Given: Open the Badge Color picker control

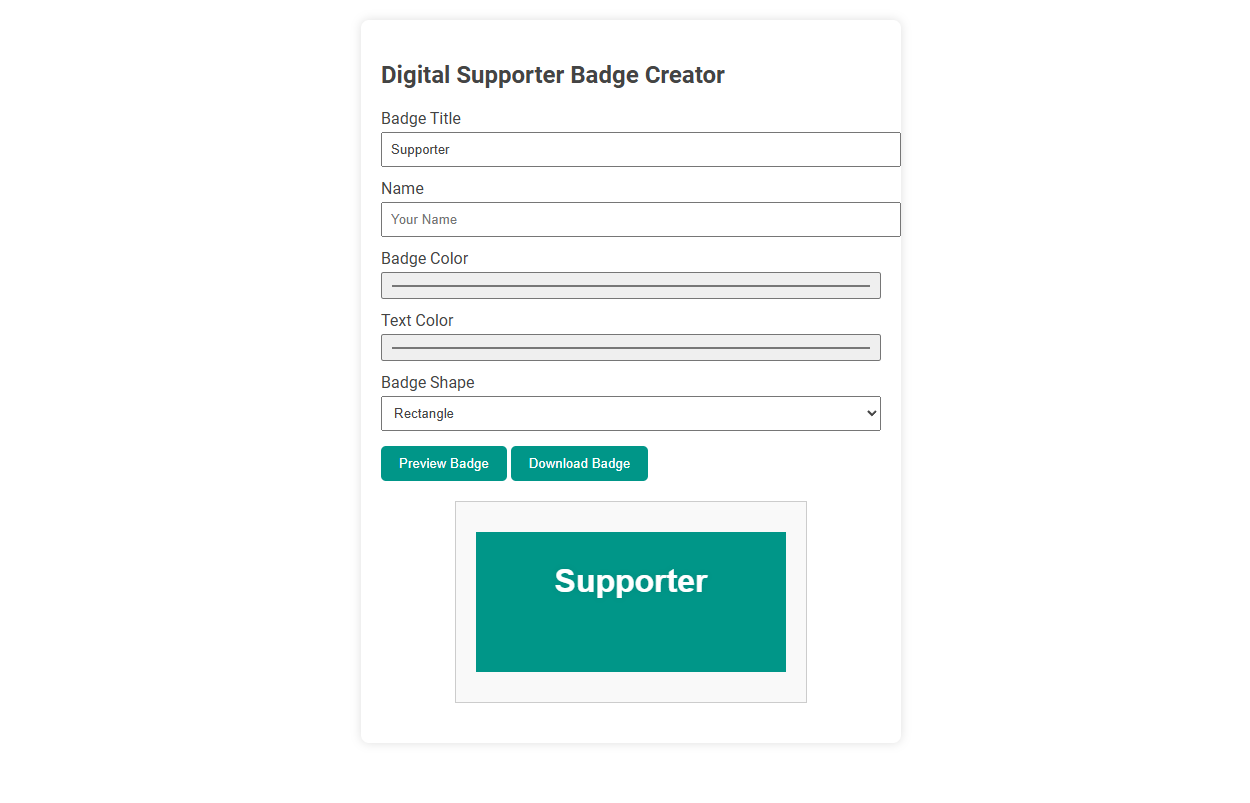Looking at the screenshot, I should tap(630, 285).
